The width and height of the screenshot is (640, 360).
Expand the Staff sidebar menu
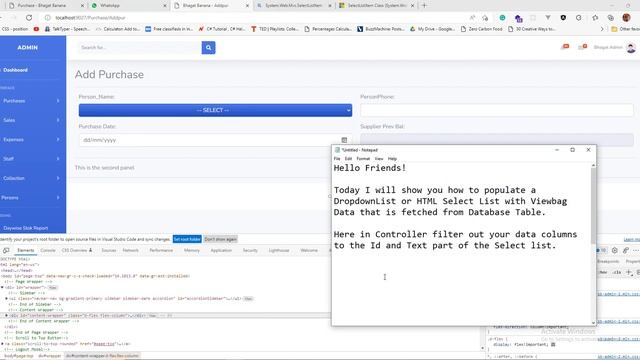pyautogui.click(x=31, y=159)
